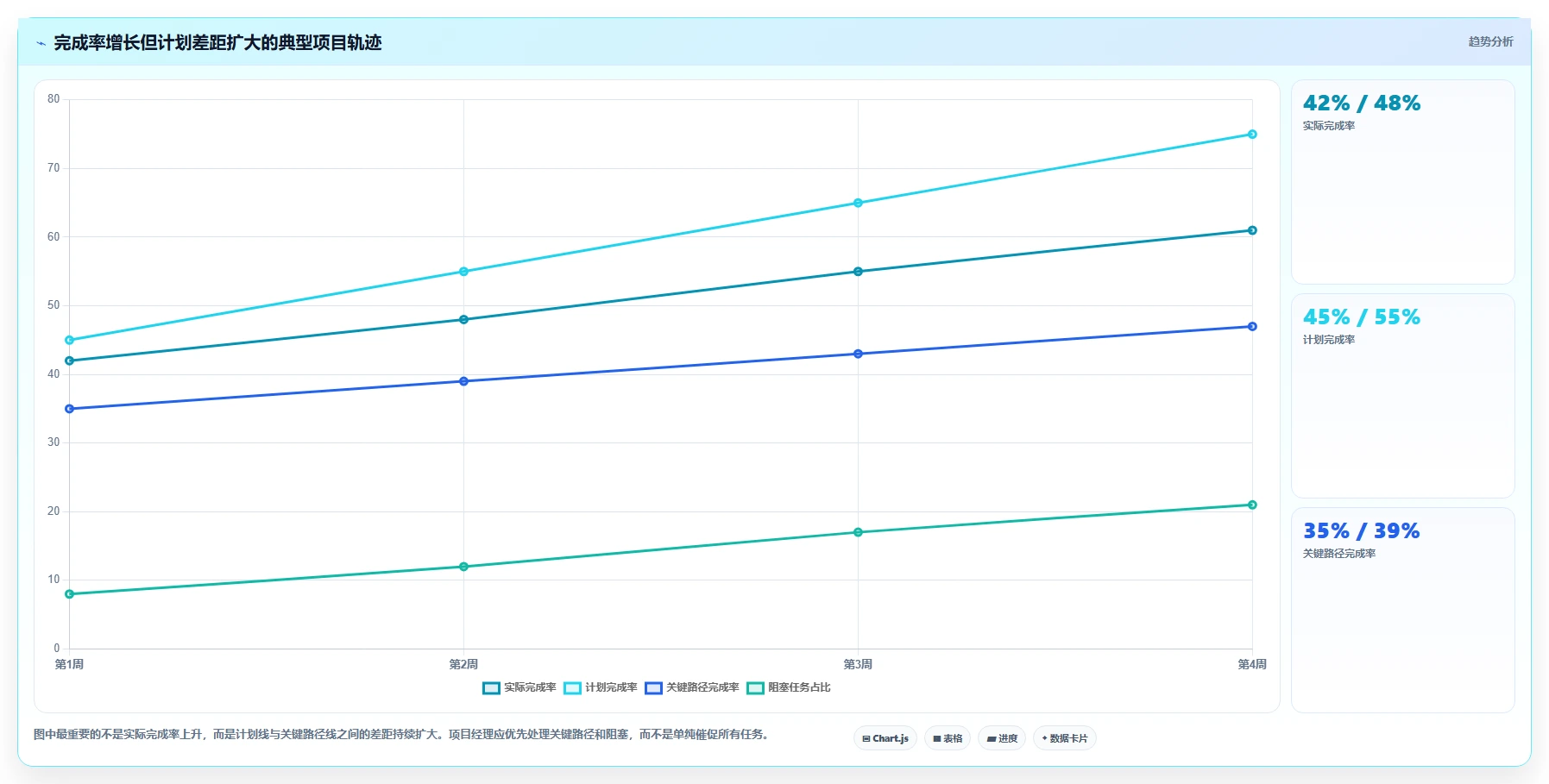The image size is (1549, 784).
Task: Click the 第4周 x-axis label
Action: pos(1252,664)
